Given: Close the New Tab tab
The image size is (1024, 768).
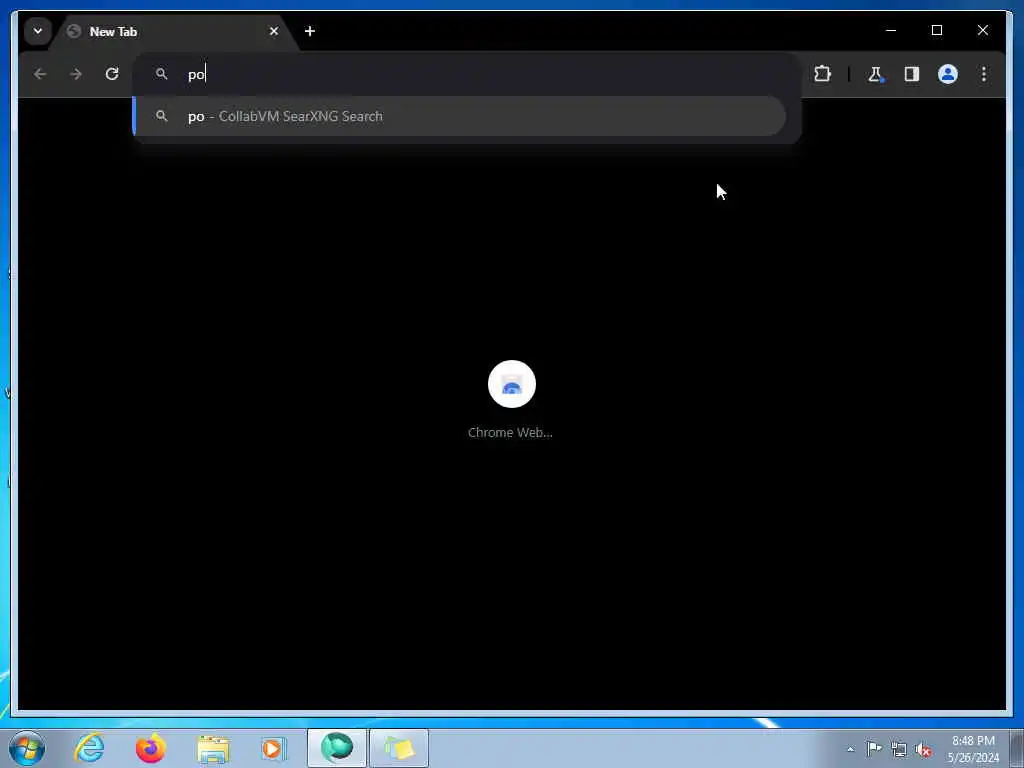Looking at the screenshot, I should (274, 31).
